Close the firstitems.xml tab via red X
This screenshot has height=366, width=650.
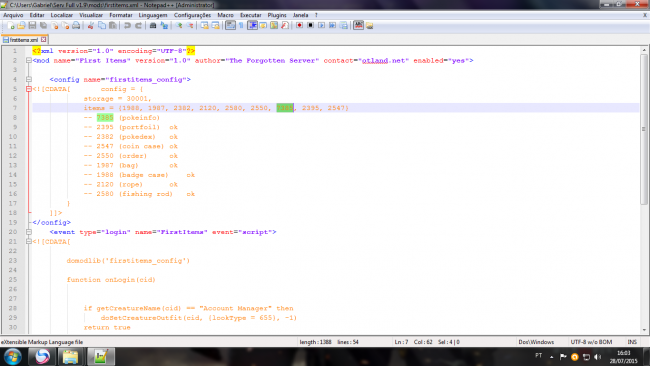click(x=44, y=40)
